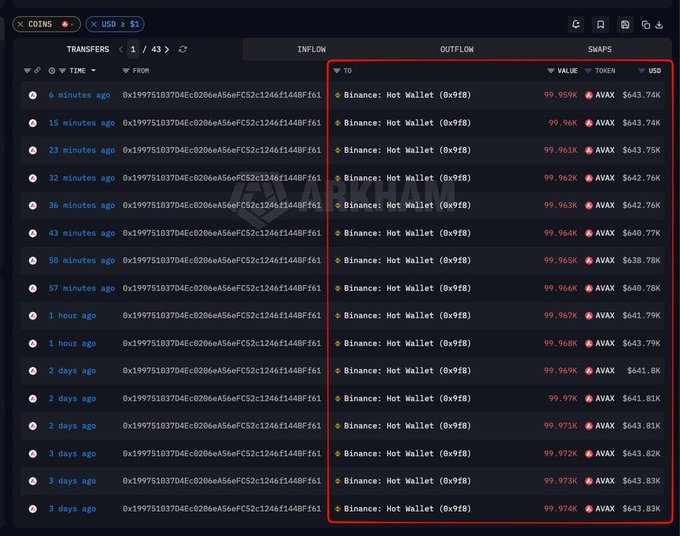The width and height of the screenshot is (680, 536).
Task: Click sender address in the 99.973K row
Action: click(x=222, y=481)
